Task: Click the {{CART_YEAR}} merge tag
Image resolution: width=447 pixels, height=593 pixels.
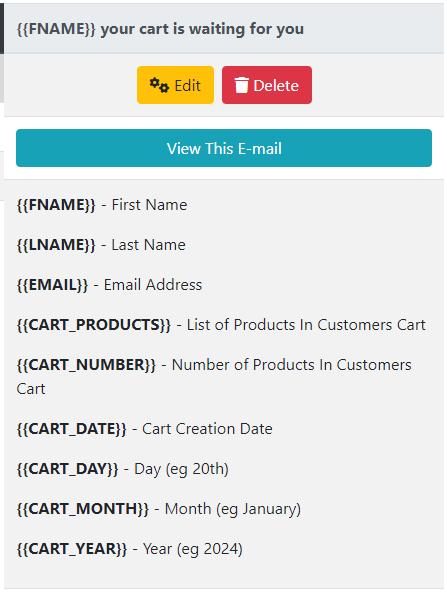Action: pyautogui.click(x=72, y=549)
